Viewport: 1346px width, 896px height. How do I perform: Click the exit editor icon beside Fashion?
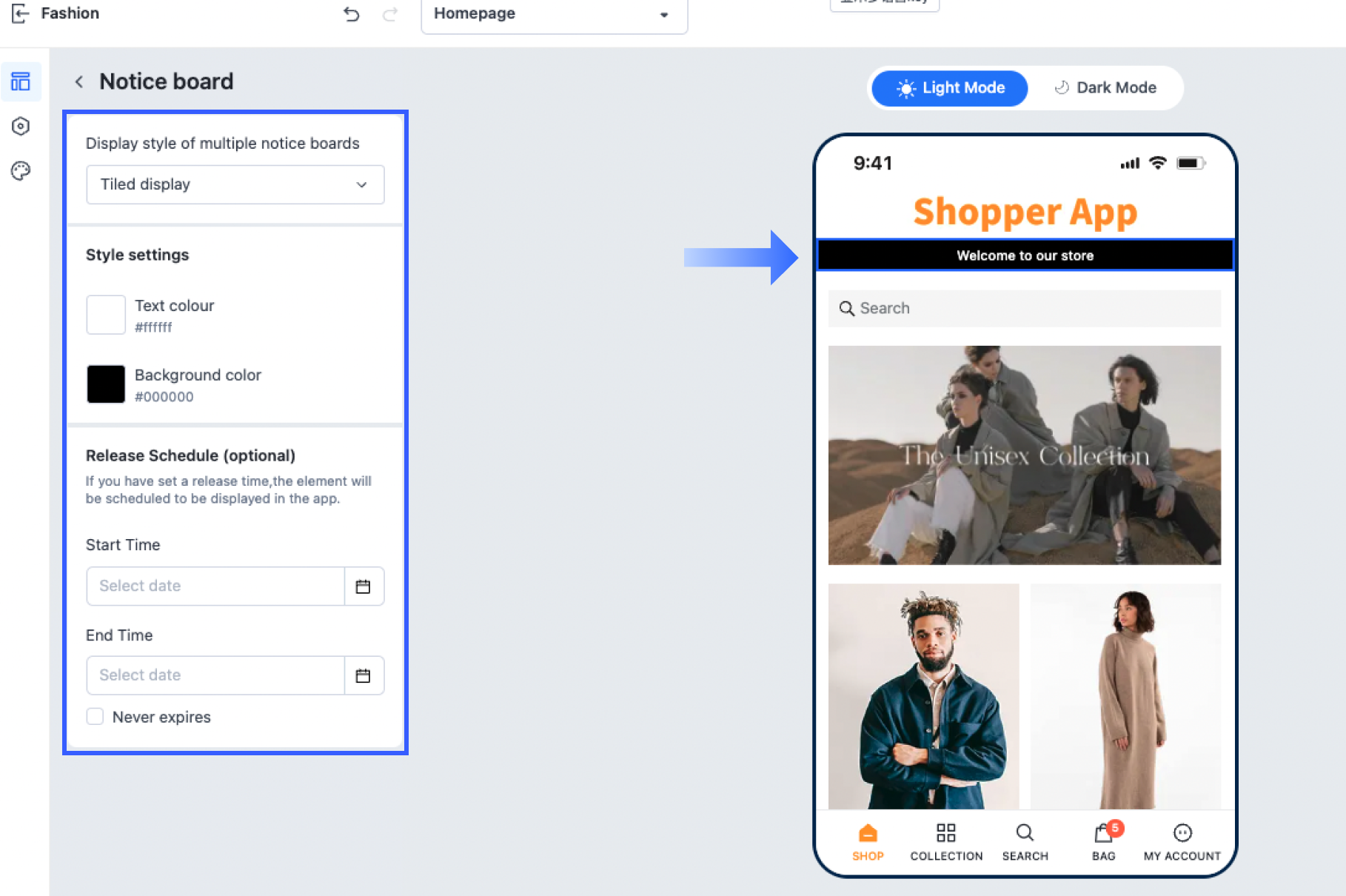[20, 13]
